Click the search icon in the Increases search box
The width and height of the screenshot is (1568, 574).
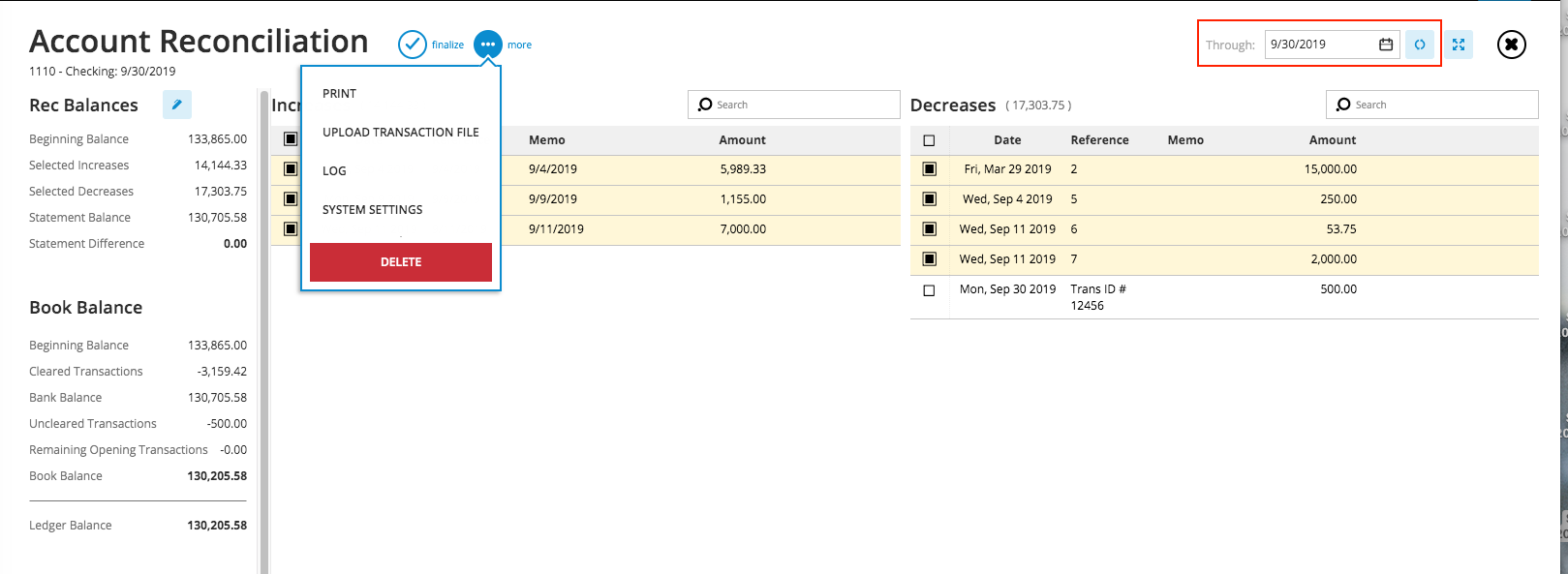coord(705,105)
